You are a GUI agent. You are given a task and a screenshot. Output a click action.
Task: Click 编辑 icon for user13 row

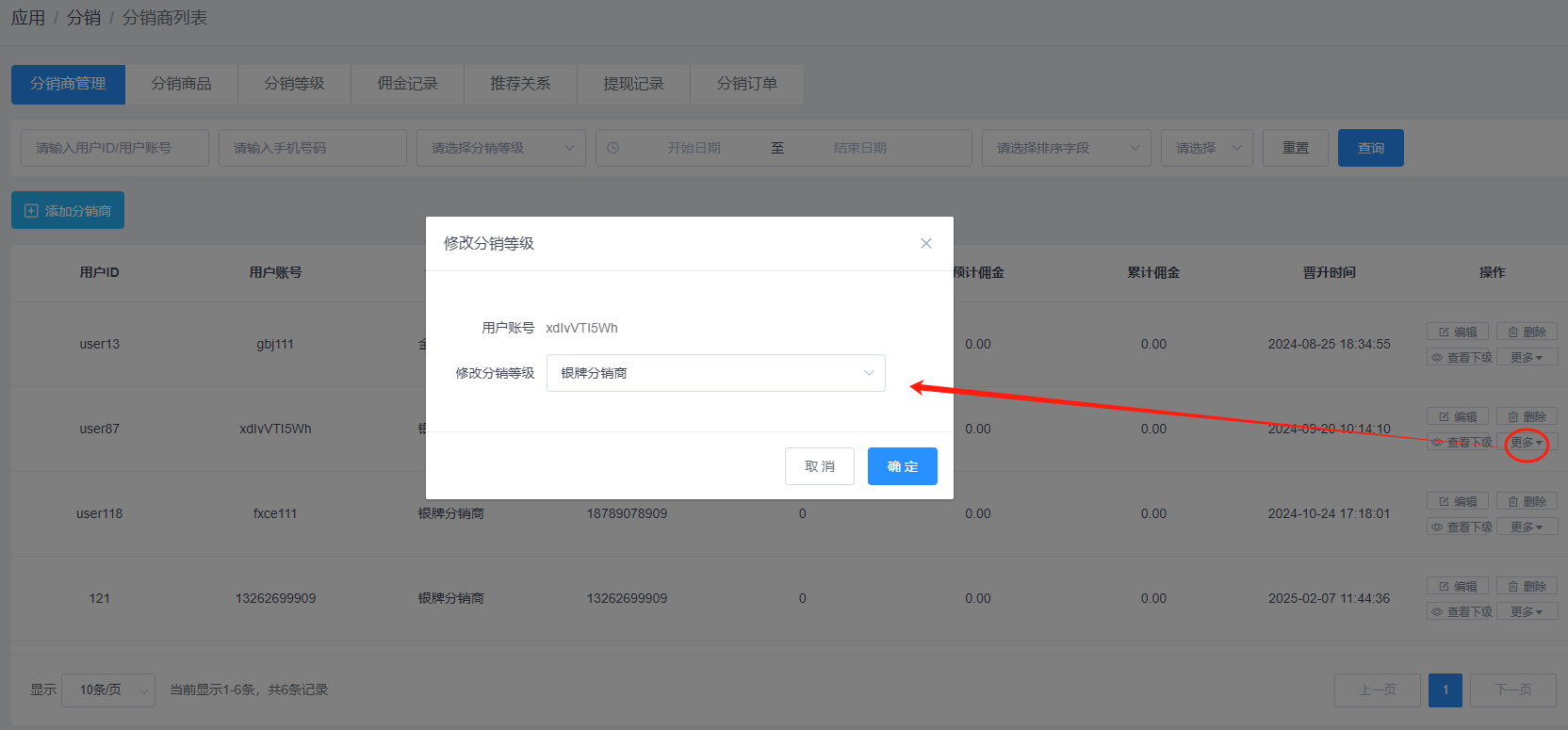[x=1445, y=333]
